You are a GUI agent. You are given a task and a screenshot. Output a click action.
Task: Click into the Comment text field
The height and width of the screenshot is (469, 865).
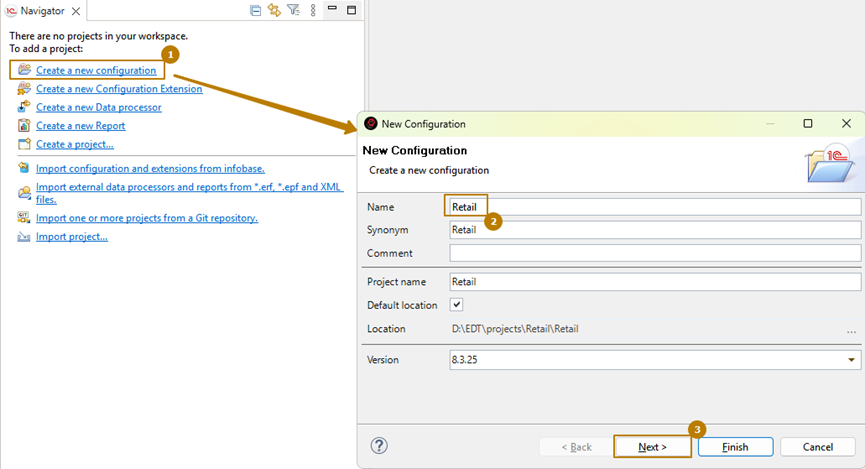coord(654,254)
